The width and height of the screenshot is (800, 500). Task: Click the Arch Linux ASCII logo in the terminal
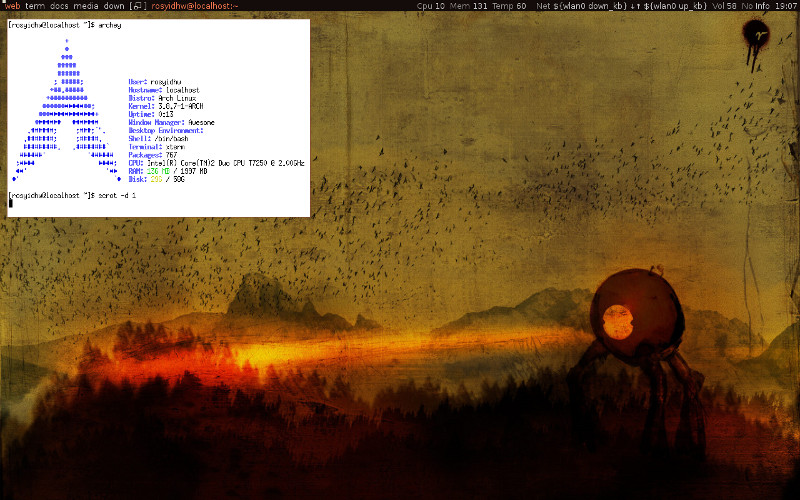pyautogui.click(x=67, y=110)
